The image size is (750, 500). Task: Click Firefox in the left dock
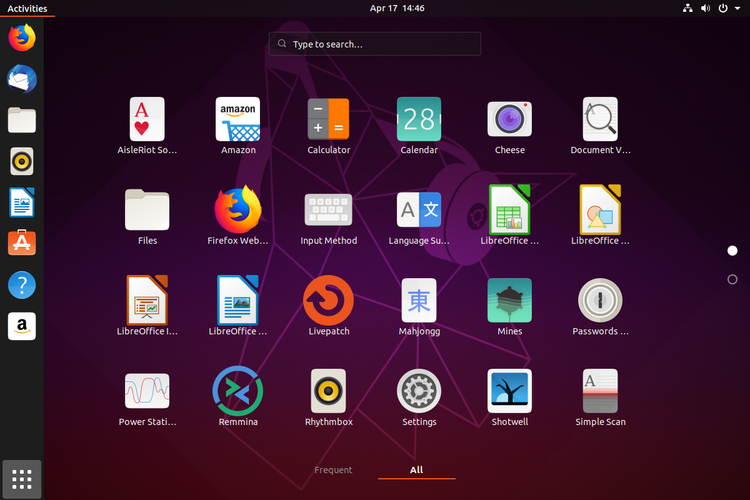22,37
